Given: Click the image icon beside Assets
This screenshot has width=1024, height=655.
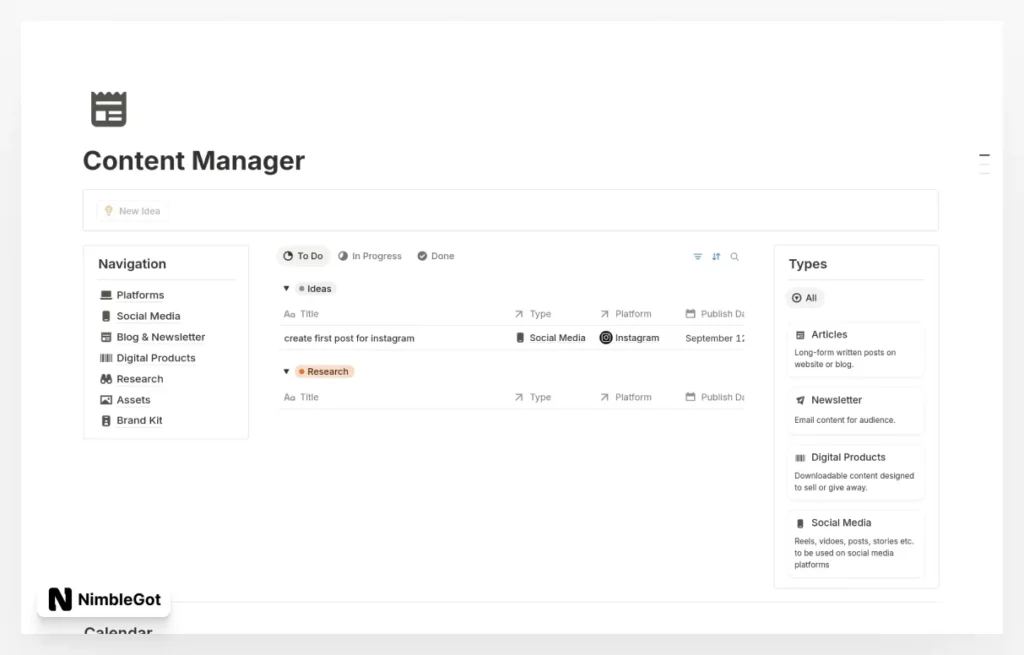Looking at the screenshot, I should click(106, 400).
